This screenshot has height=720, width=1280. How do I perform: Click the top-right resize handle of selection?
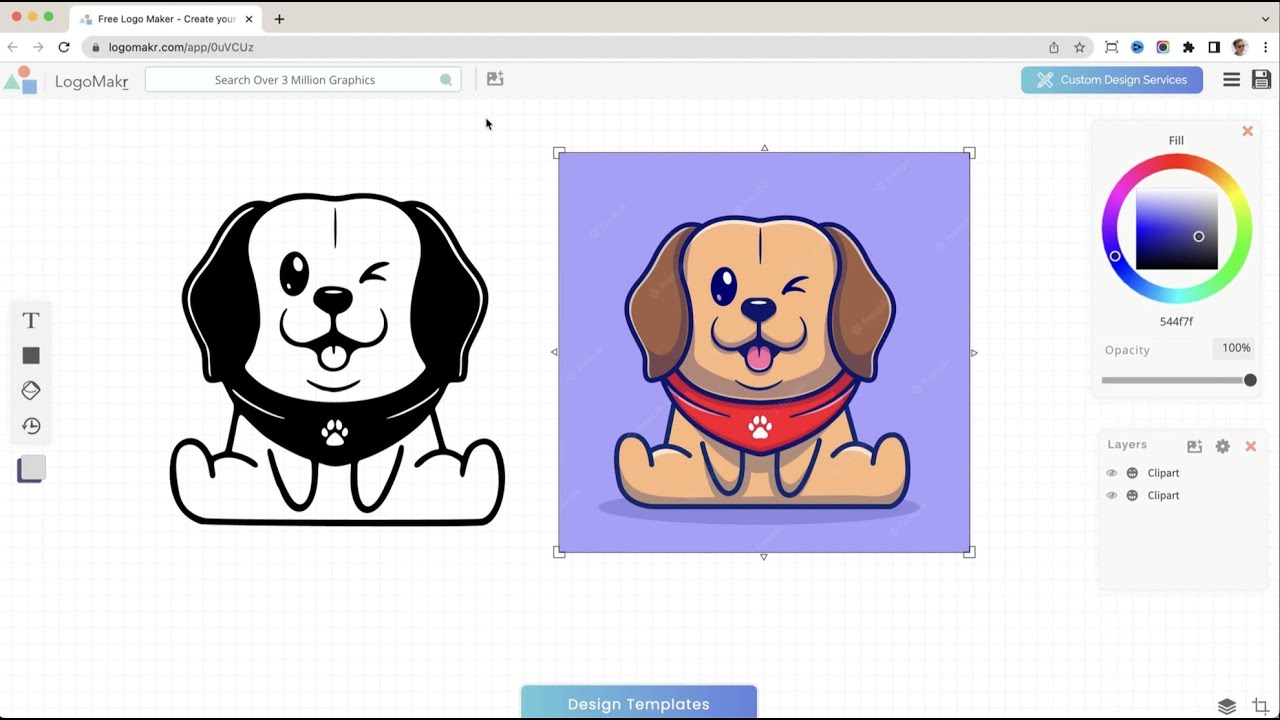click(x=969, y=153)
